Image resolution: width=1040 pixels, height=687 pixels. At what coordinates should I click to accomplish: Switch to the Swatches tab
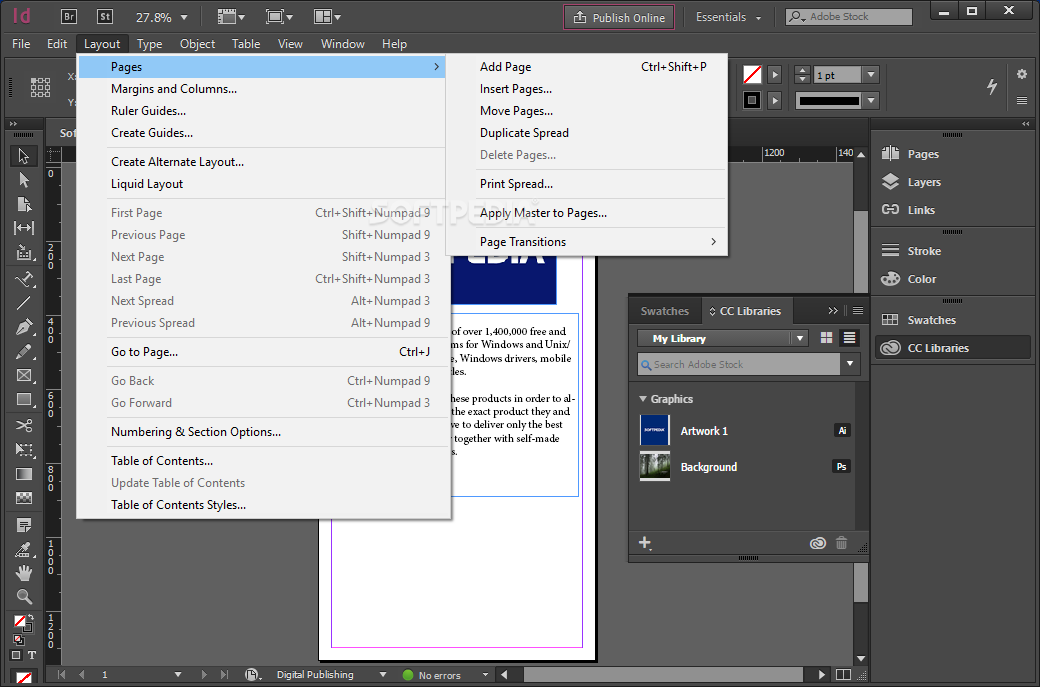[665, 311]
